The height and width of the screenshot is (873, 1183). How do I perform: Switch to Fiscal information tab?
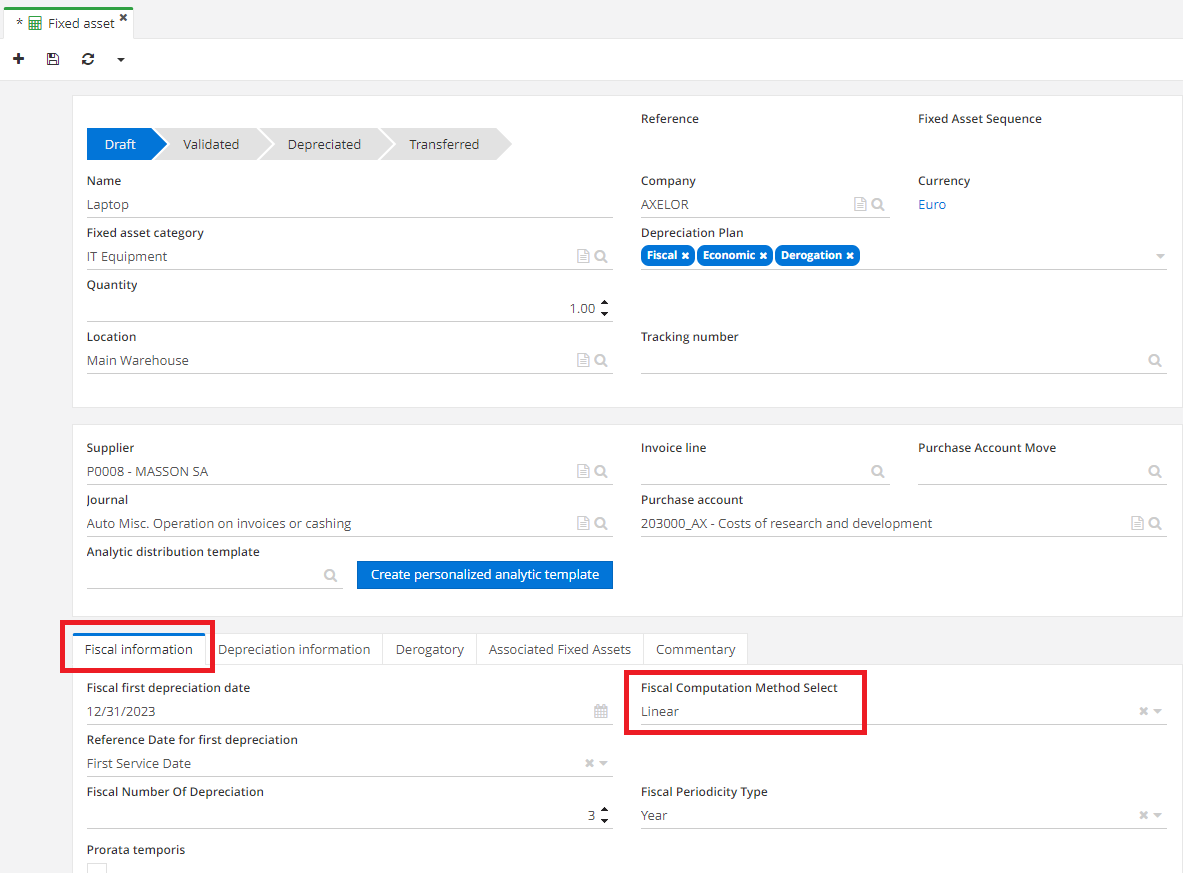[x=139, y=650]
